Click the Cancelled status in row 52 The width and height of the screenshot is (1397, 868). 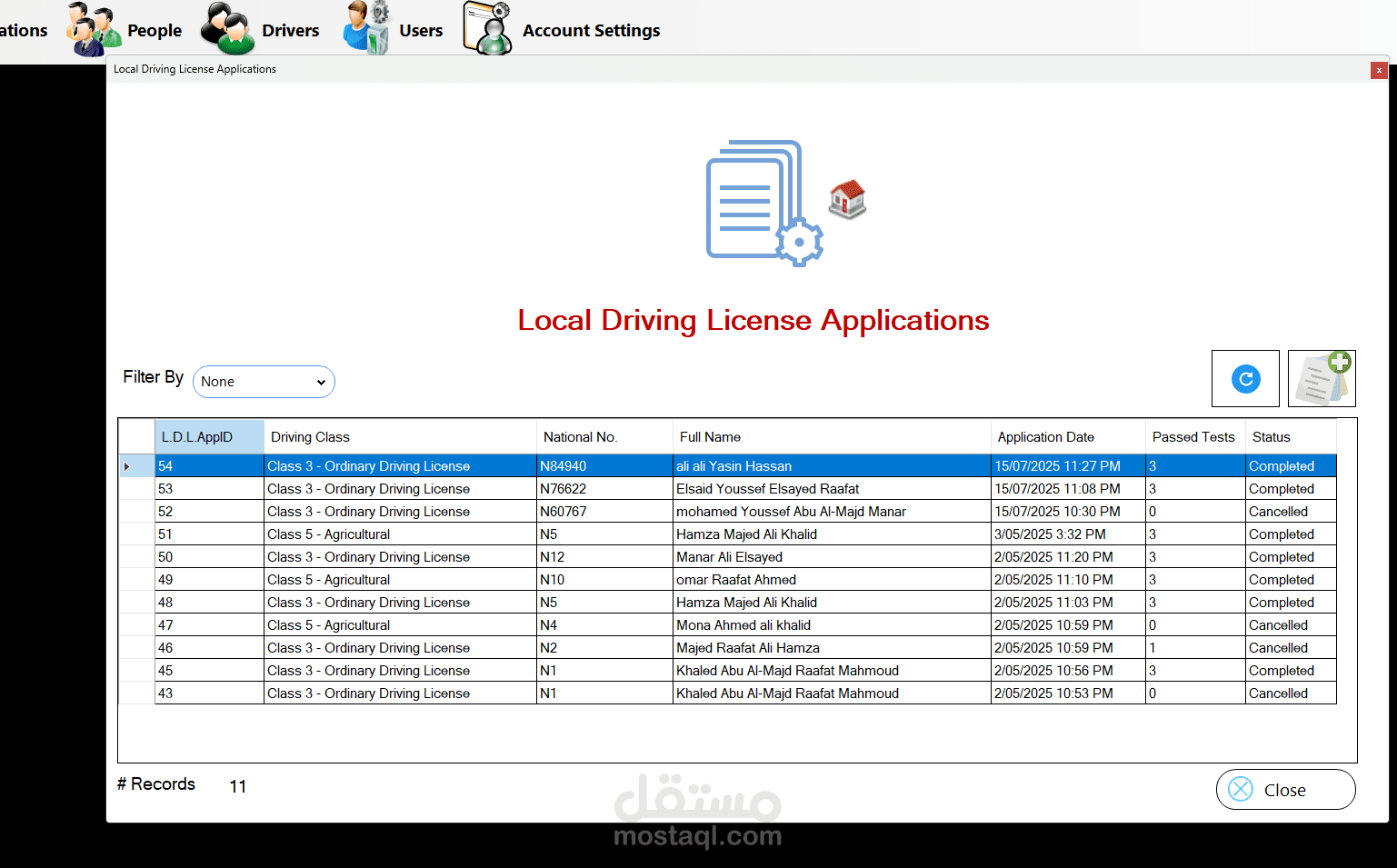point(1278,512)
